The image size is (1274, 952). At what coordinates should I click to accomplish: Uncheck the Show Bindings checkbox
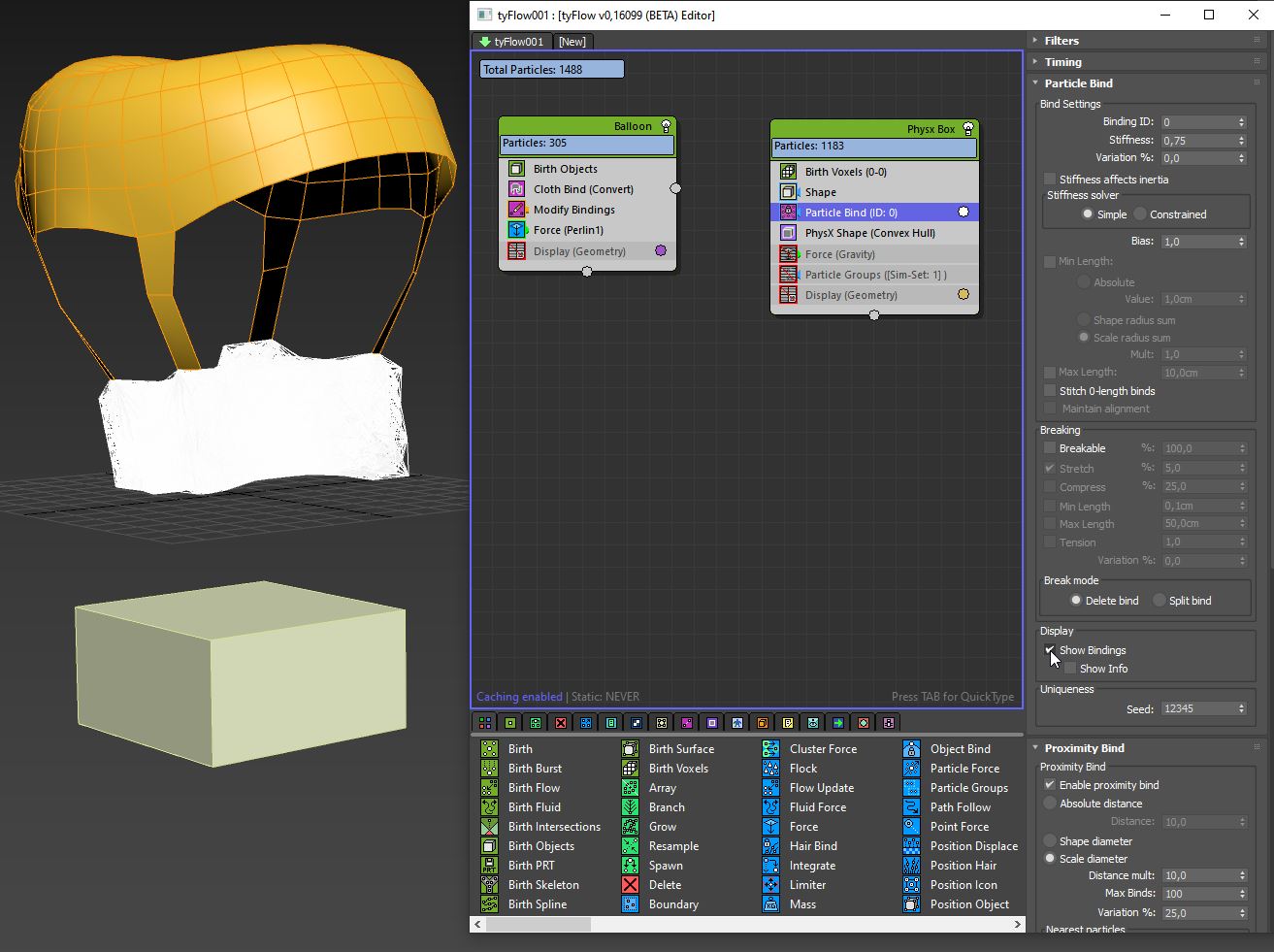1050,650
